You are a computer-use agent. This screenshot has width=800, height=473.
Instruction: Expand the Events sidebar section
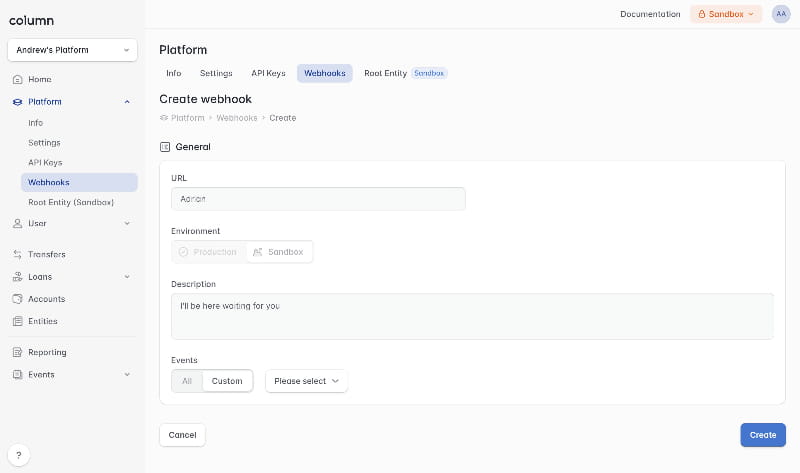tap(127, 375)
